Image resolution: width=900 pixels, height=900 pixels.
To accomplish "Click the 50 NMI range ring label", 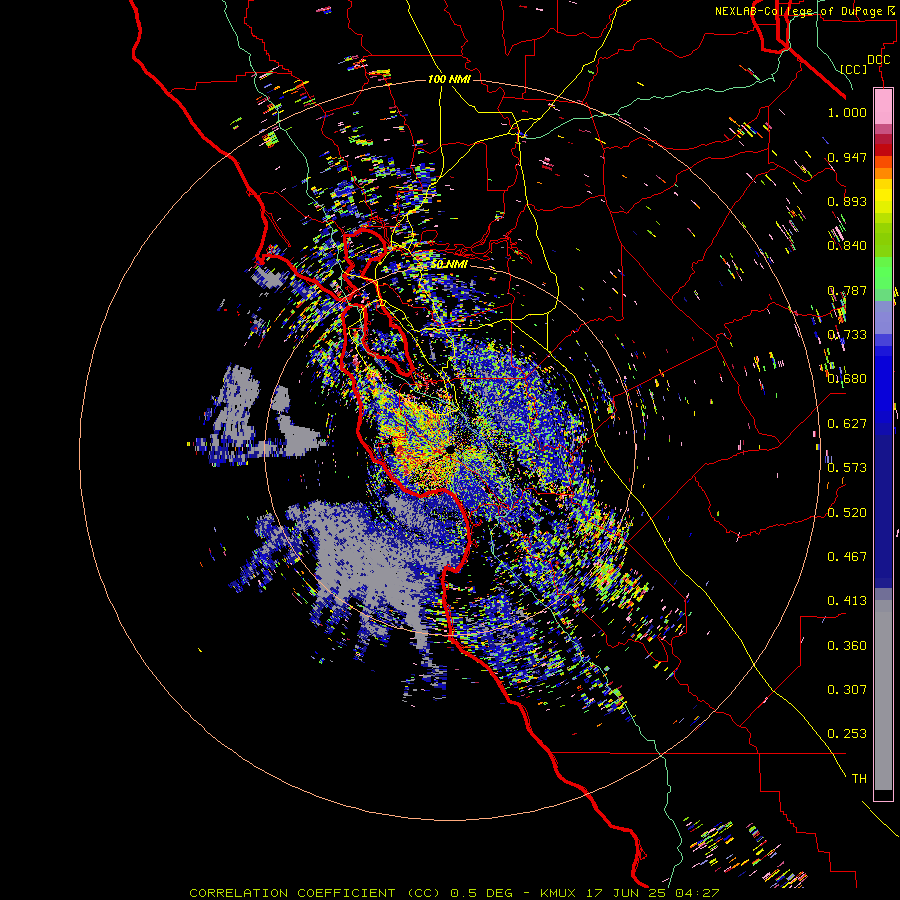I will tap(449, 265).
